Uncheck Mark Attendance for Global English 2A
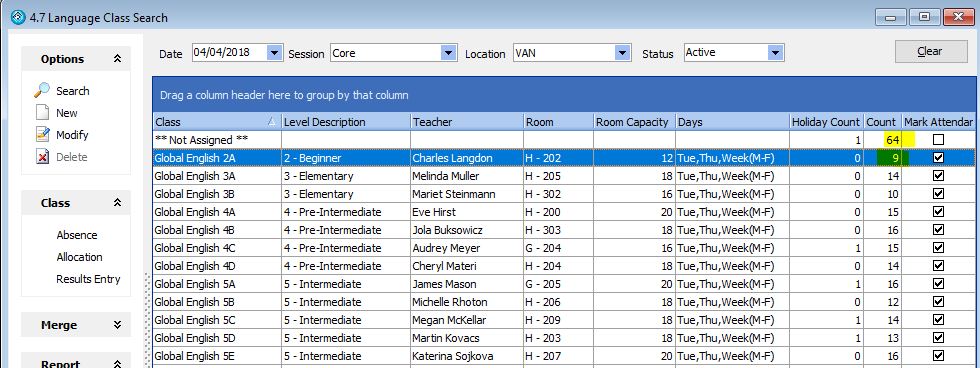 [938, 158]
